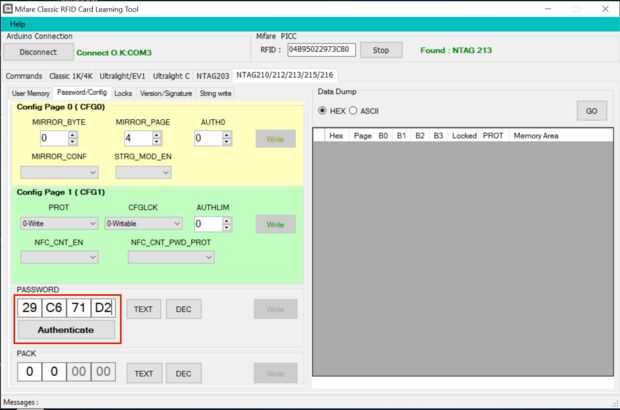This screenshot has width=620, height=410.
Task: Click the Authenticate button
Action: 66,330
